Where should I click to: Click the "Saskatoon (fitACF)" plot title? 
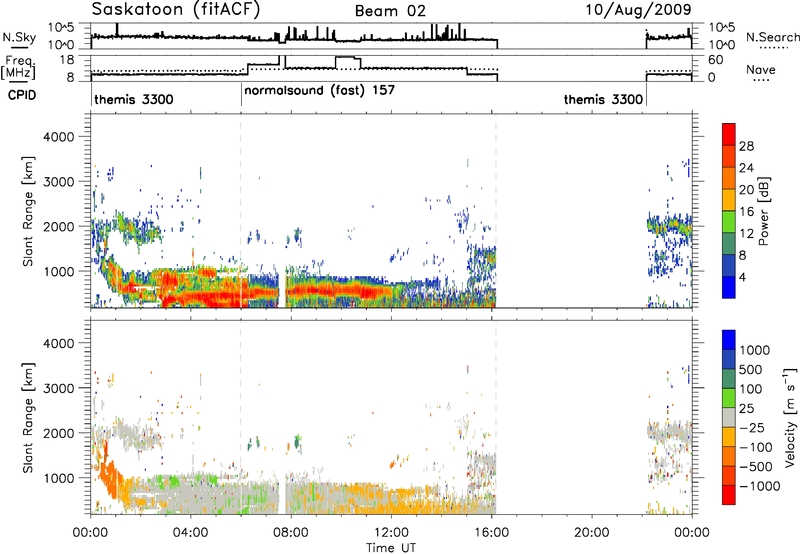[176, 9]
